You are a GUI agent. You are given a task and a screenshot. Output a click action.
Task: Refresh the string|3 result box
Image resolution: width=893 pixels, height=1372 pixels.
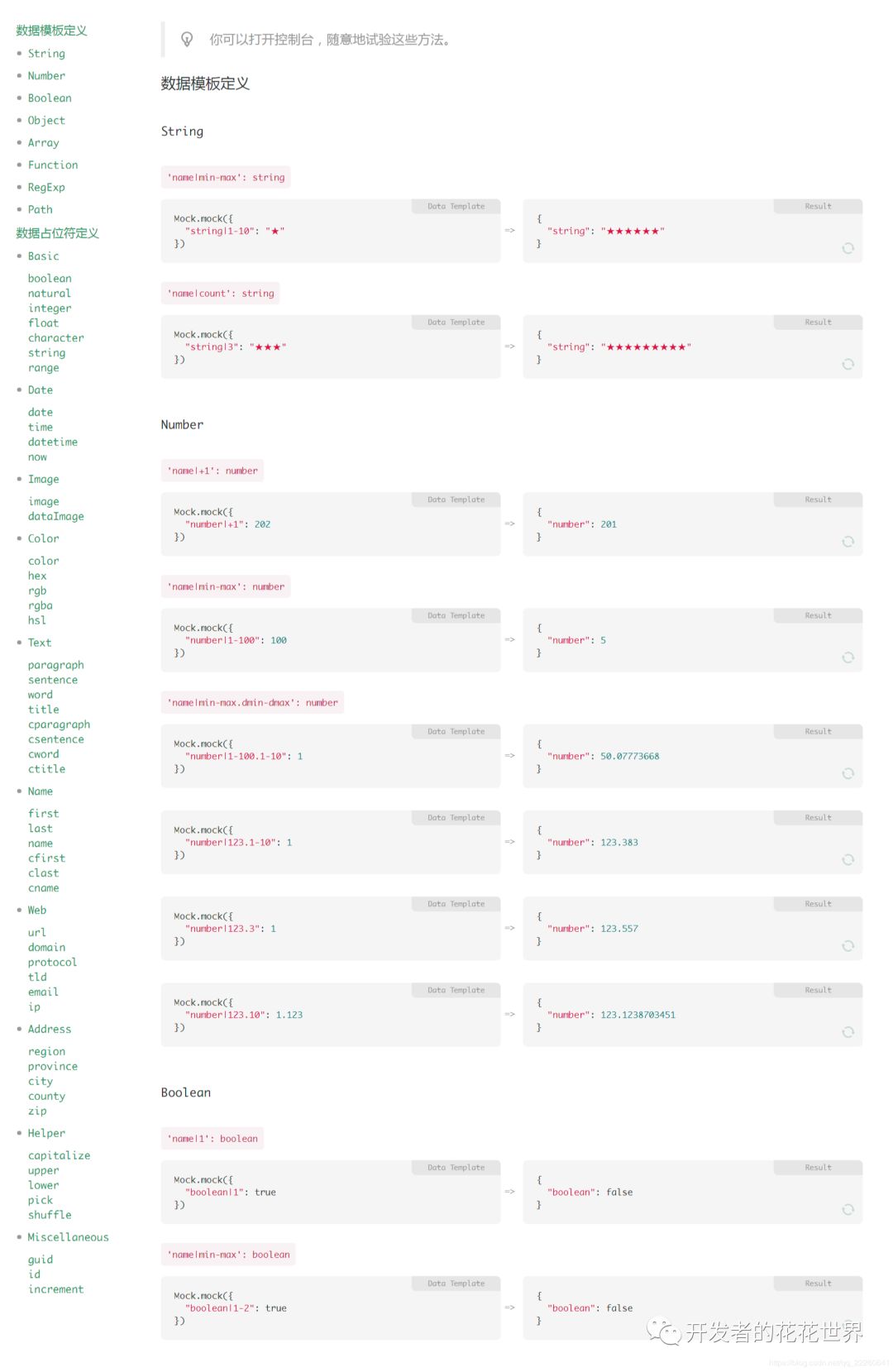tap(848, 364)
